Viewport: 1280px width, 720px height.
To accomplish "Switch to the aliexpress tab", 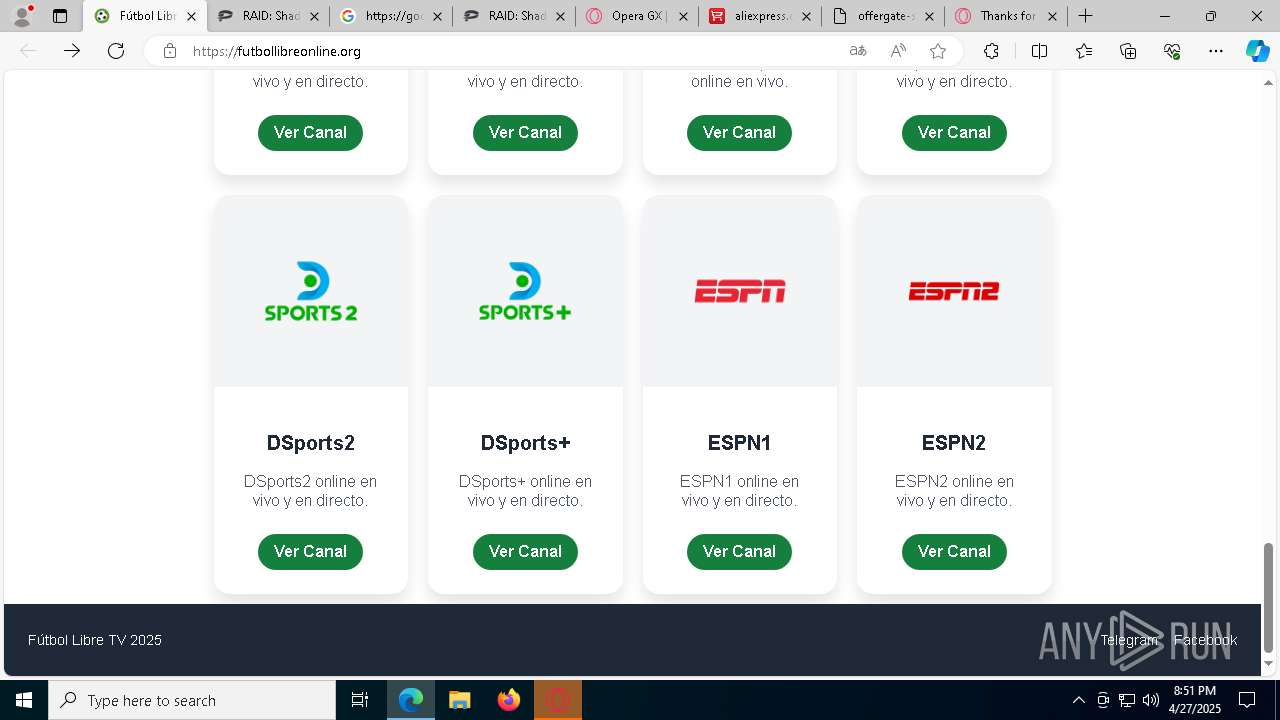I will 758,16.
